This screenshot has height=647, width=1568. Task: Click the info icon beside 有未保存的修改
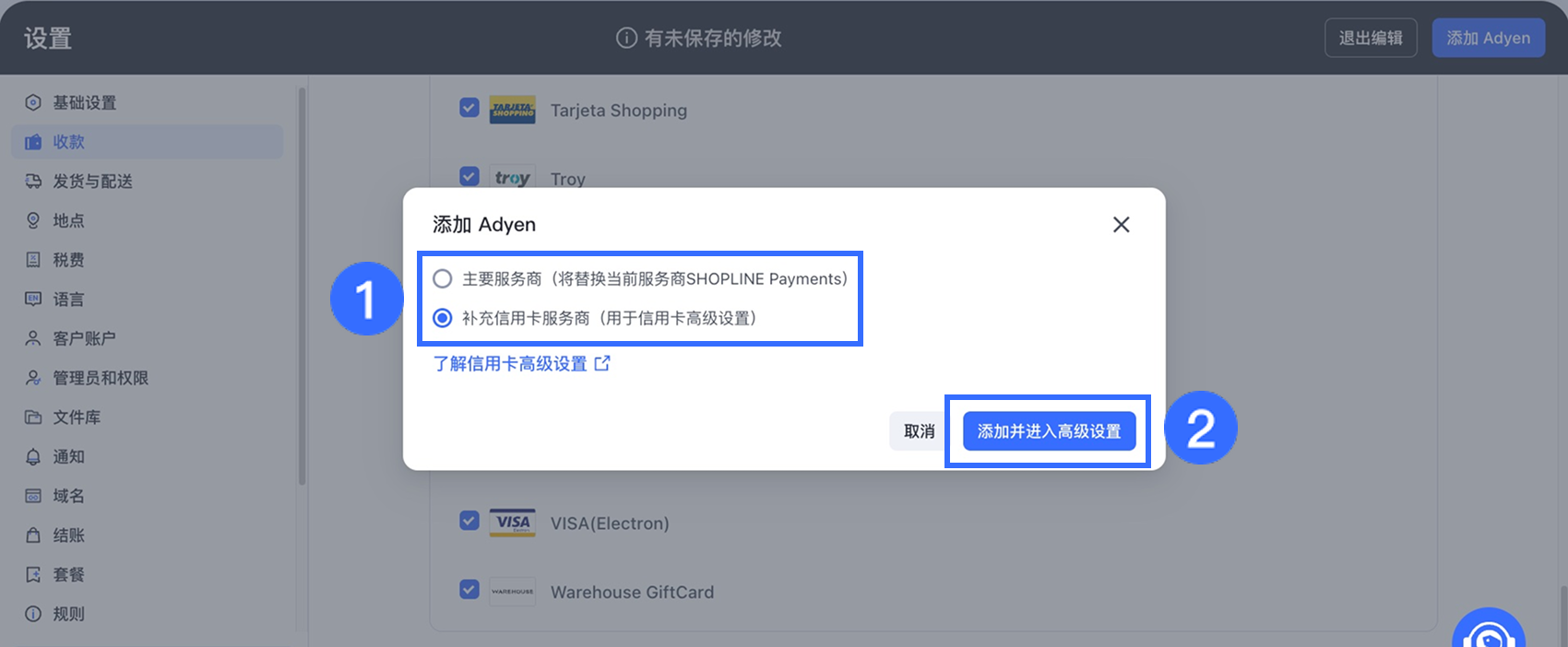coord(626,38)
